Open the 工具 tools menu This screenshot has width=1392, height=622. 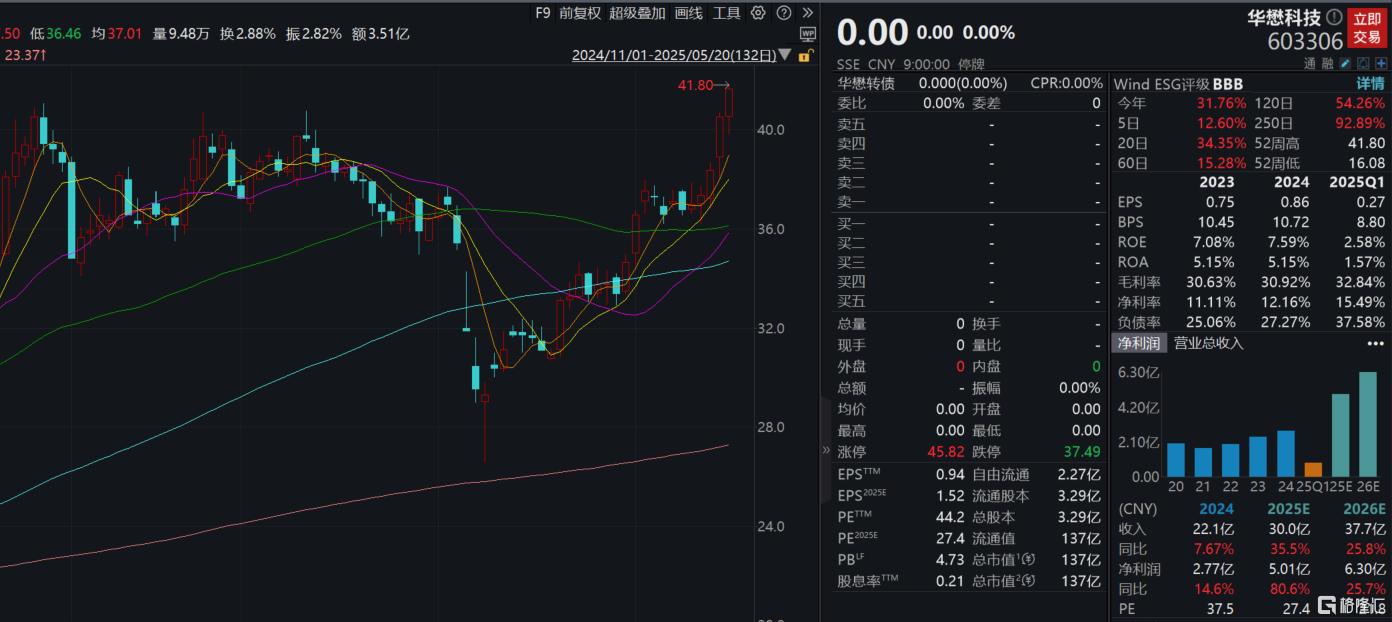[x=727, y=13]
